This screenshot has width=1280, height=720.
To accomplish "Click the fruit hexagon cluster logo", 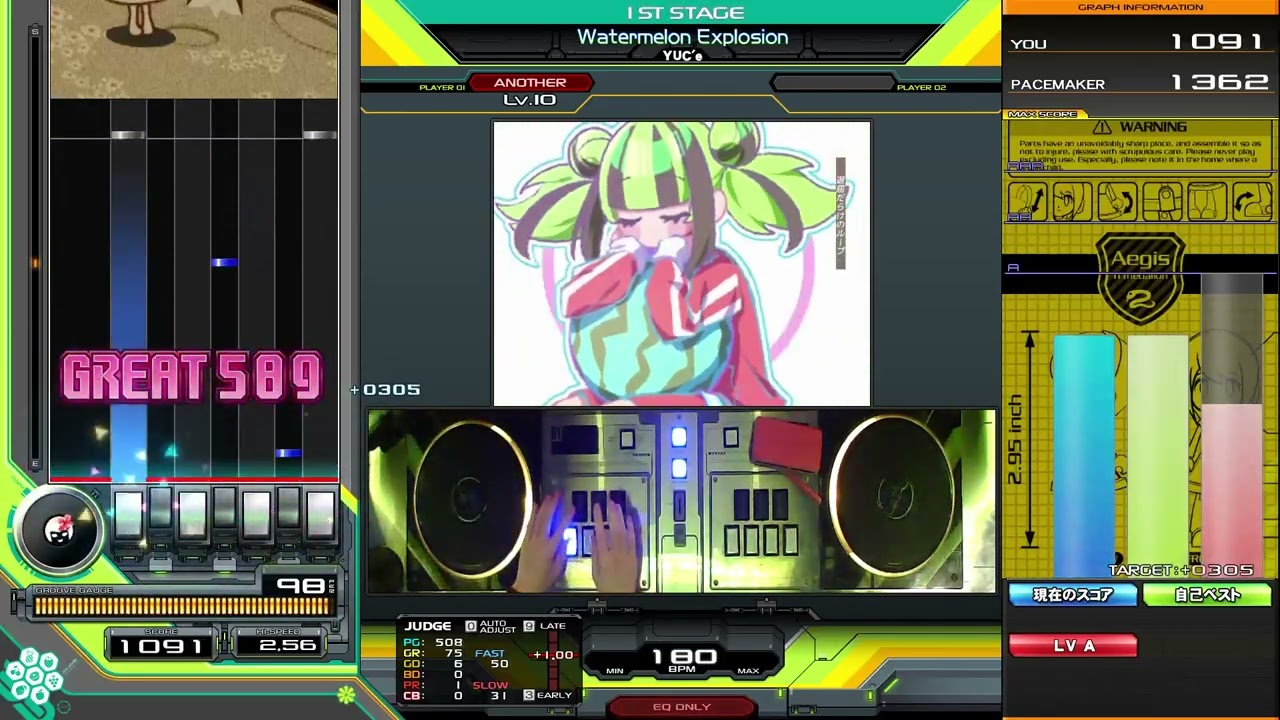I will pos(31,677).
